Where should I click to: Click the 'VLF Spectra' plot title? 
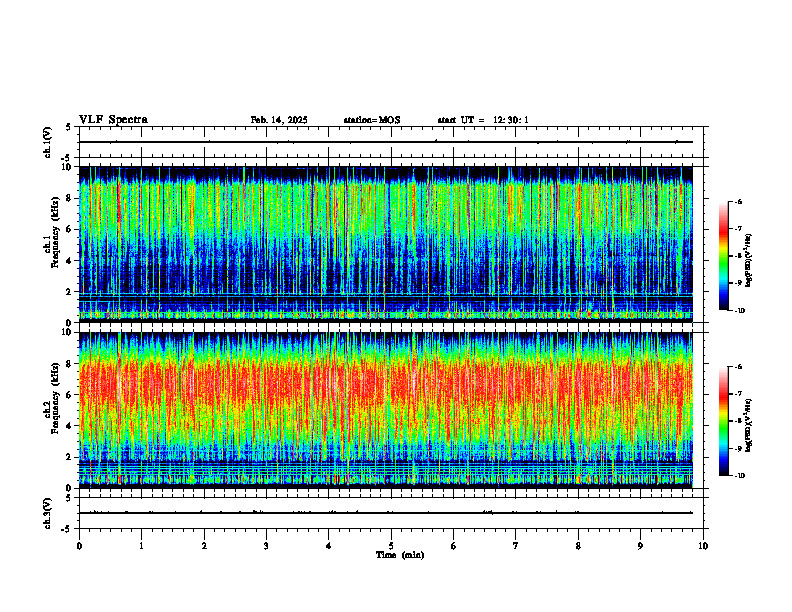[113, 120]
